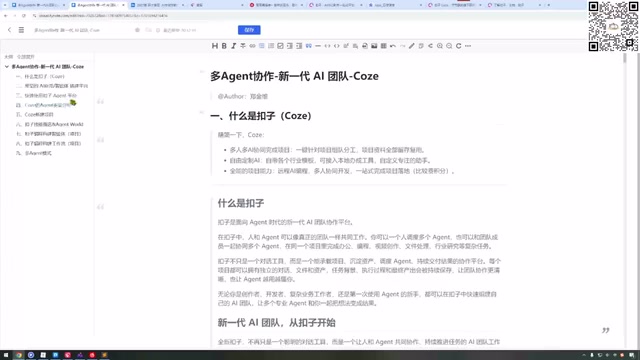
Task: Jump to outline item 四 about Coze Agent
Action: (x=43, y=105)
